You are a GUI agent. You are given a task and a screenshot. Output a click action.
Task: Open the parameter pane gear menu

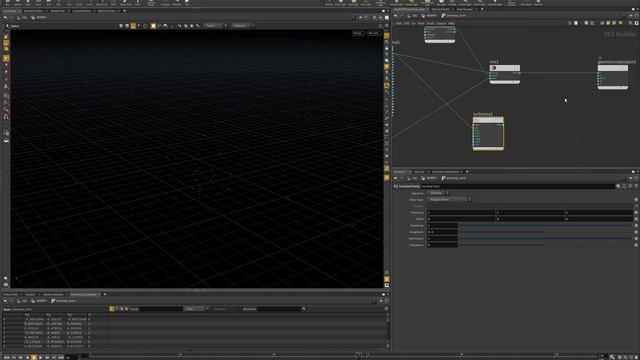coord(618,186)
